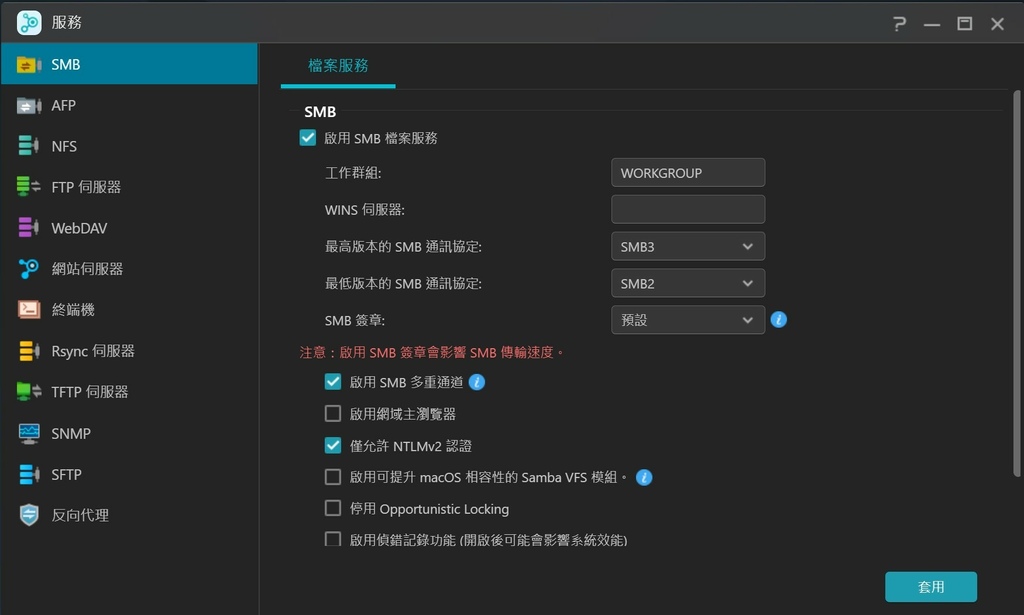The height and width of the screenshot is (615, 1024).
Task: Minimize the 服務 window
Action: tap(932, 25)
